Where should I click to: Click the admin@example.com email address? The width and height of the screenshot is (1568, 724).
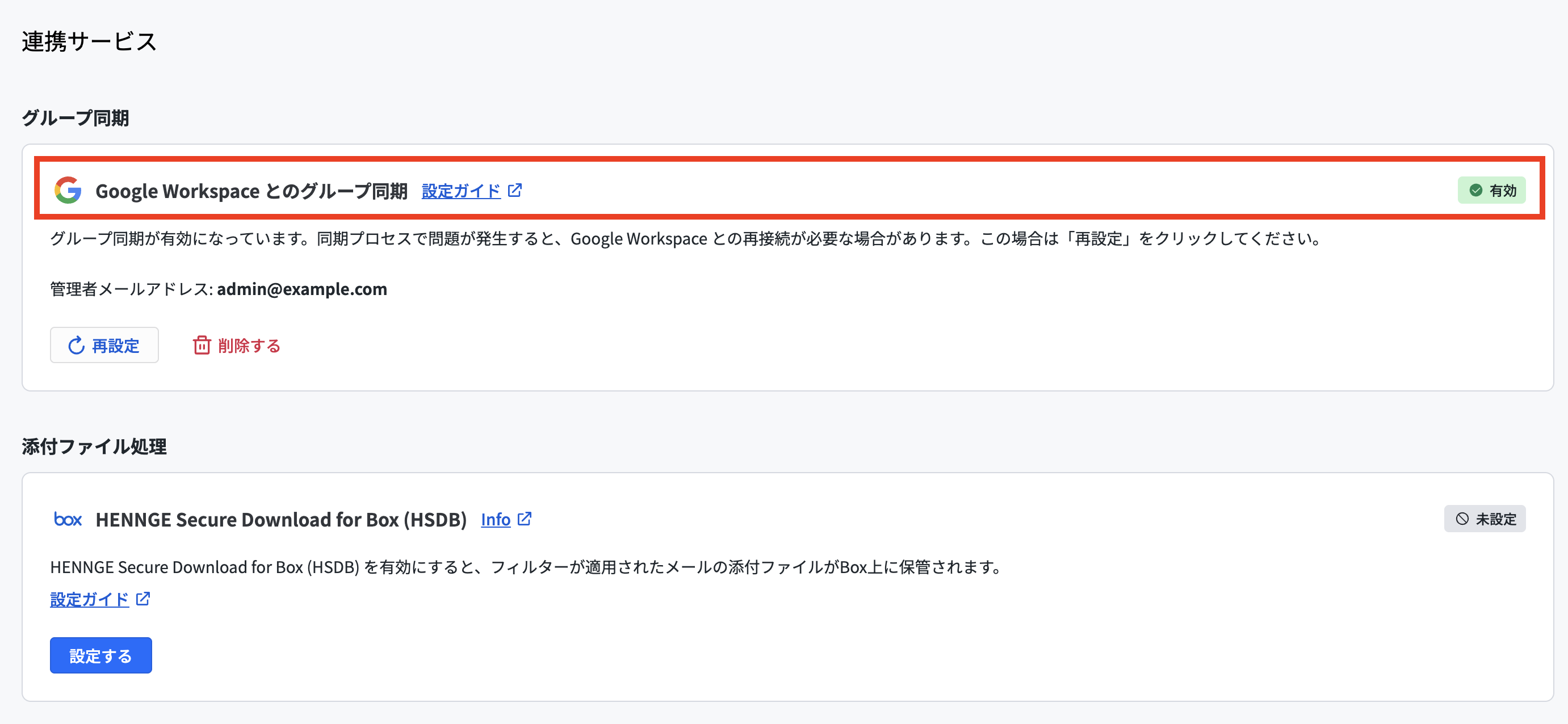click(x=302, y=289)
